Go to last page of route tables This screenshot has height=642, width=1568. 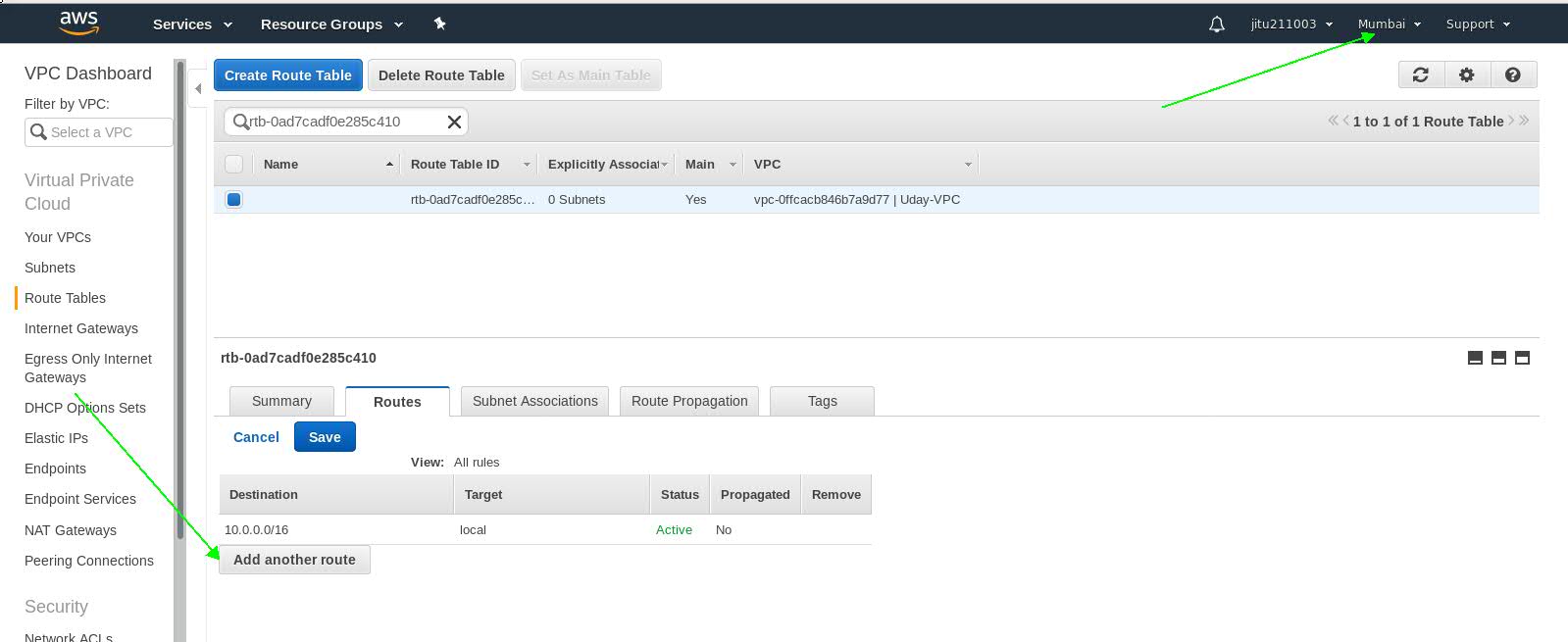[1524, 121]
